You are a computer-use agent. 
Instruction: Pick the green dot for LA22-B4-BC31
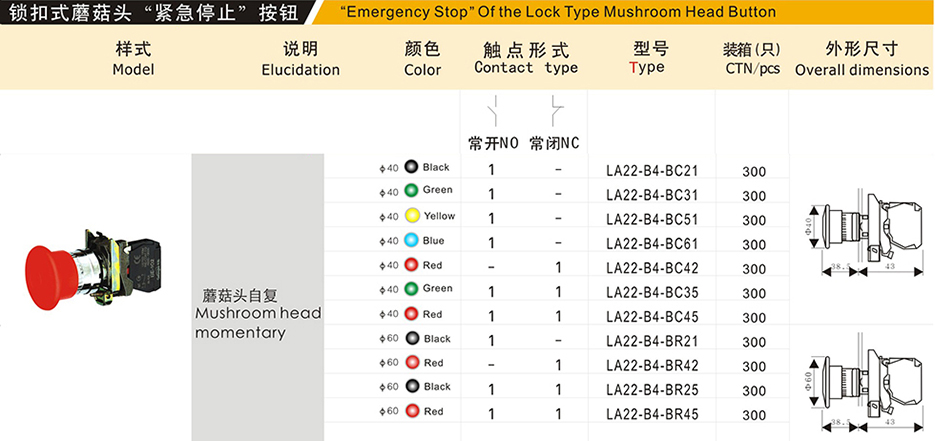tap(410, 191)
